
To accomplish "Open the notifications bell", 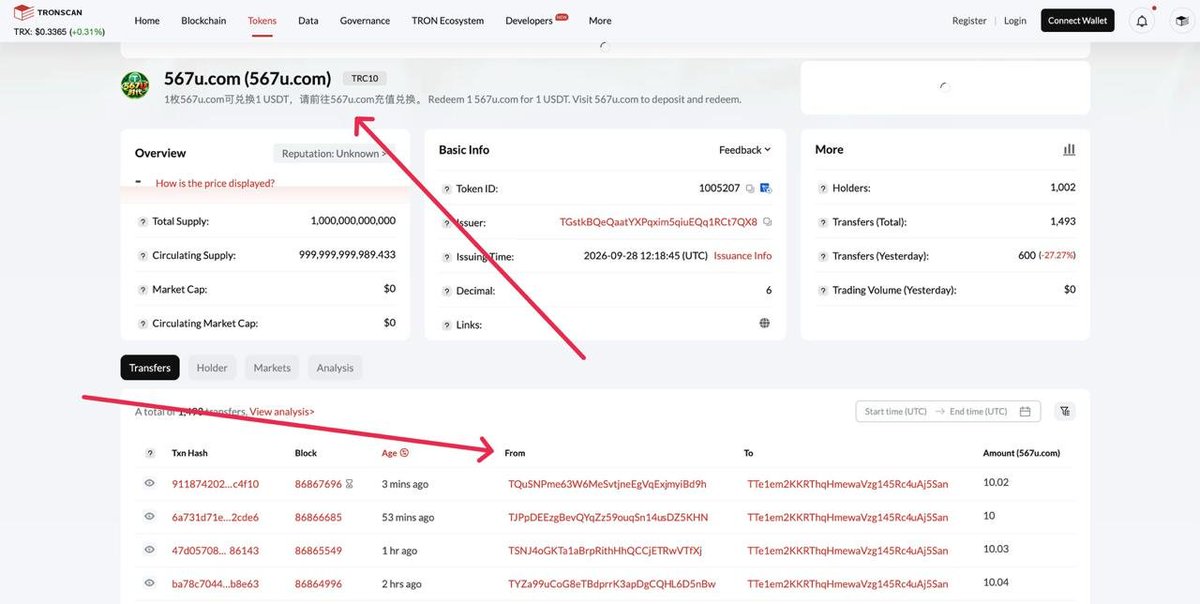I will point(1142,21).
